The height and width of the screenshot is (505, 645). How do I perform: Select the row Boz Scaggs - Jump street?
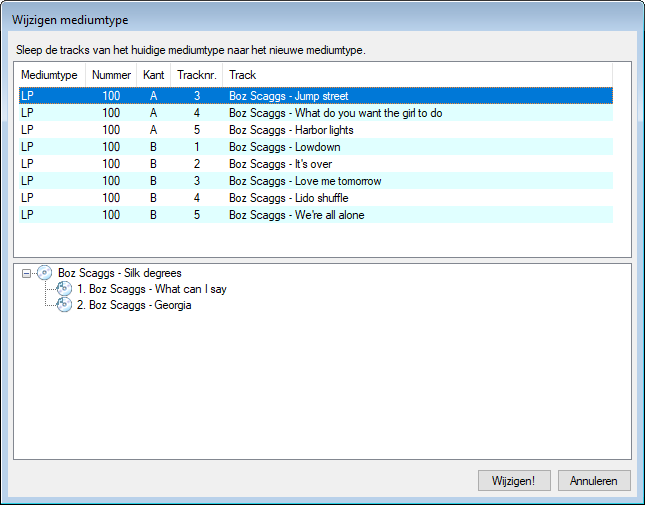coord(316,96)
